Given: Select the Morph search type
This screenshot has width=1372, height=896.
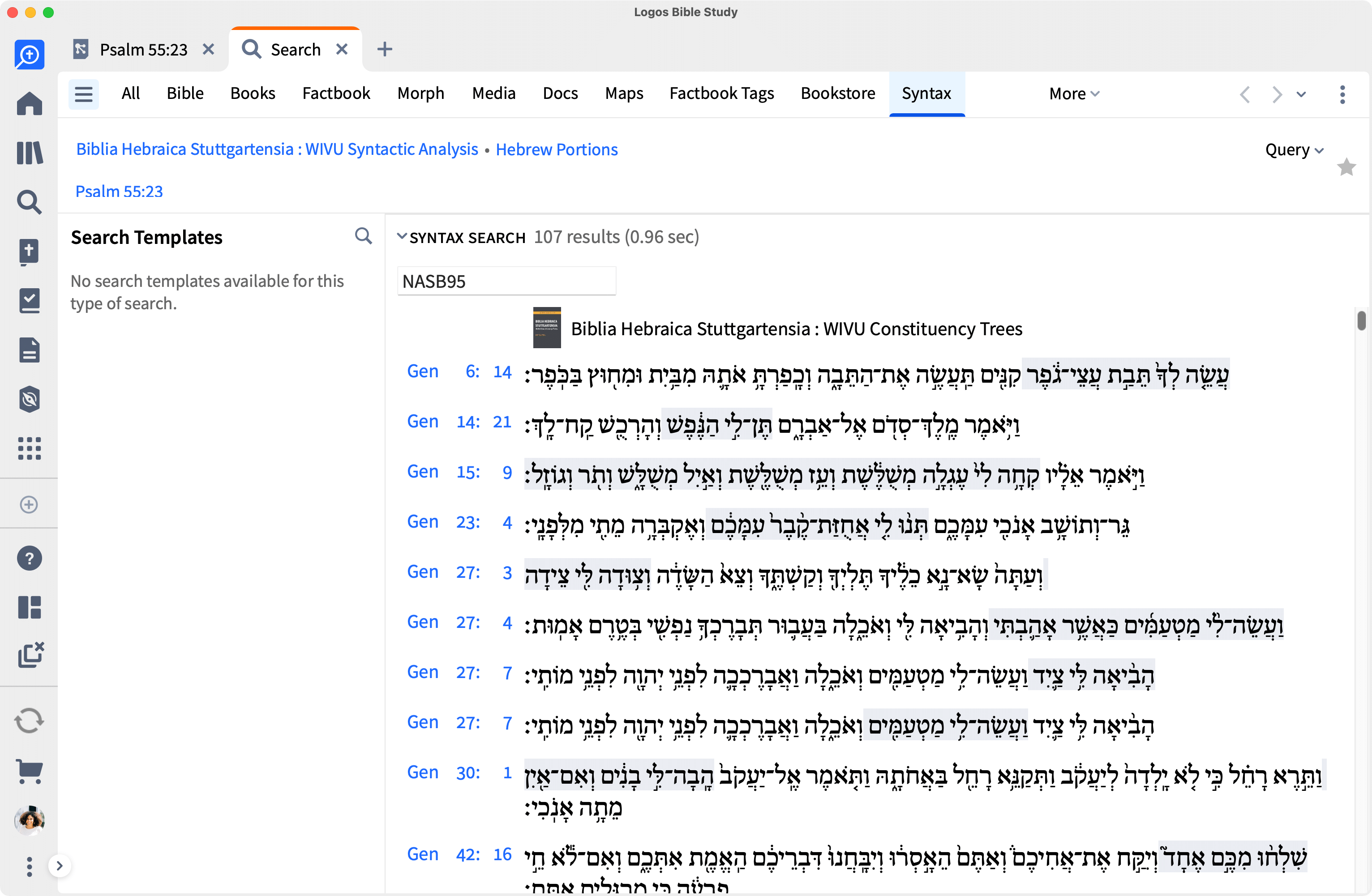Looking at the screenshot, I should pyautogui.click(x=421, y=94).
